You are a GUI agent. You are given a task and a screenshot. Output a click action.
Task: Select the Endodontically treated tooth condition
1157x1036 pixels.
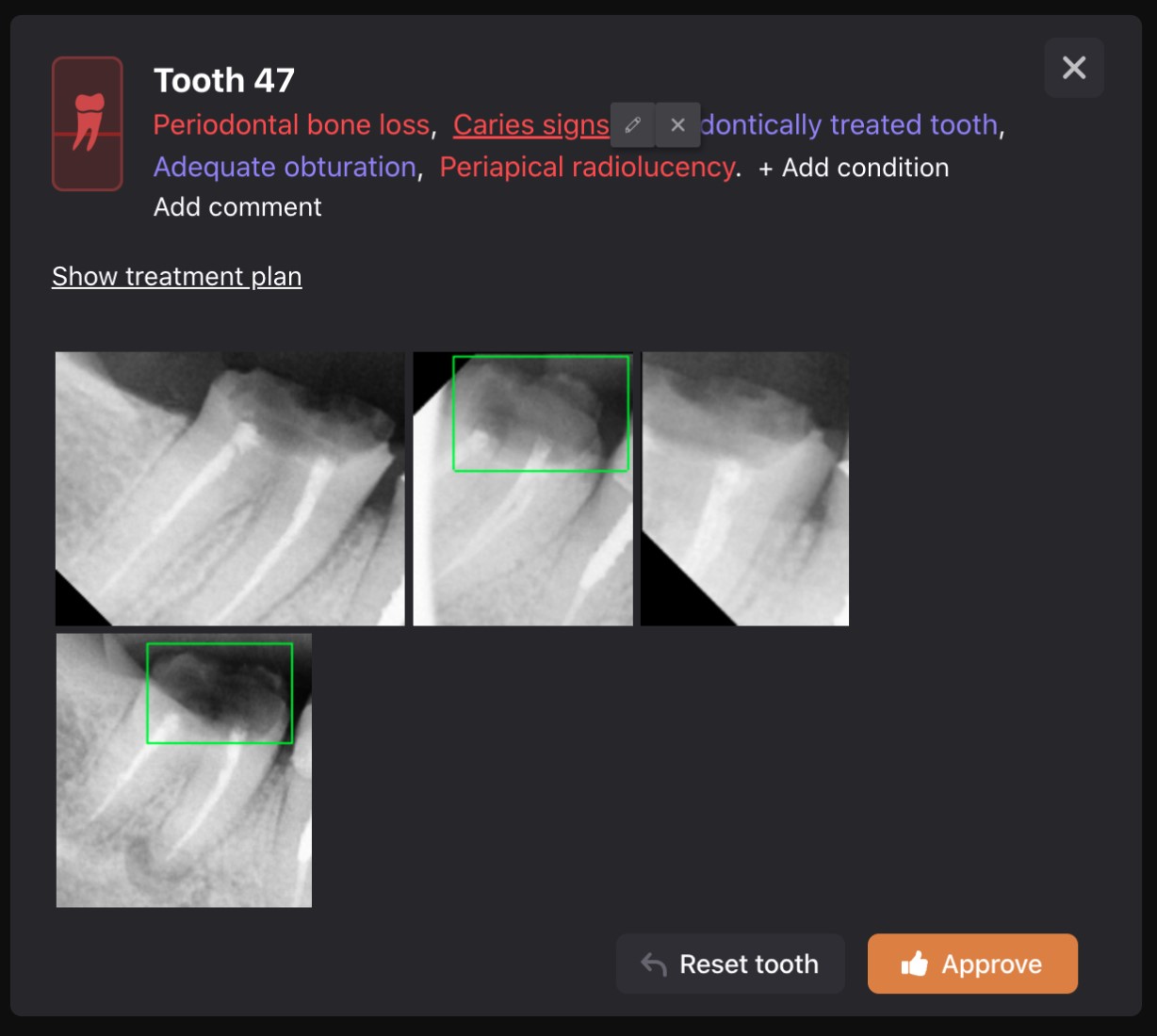(x=848, y=125)
